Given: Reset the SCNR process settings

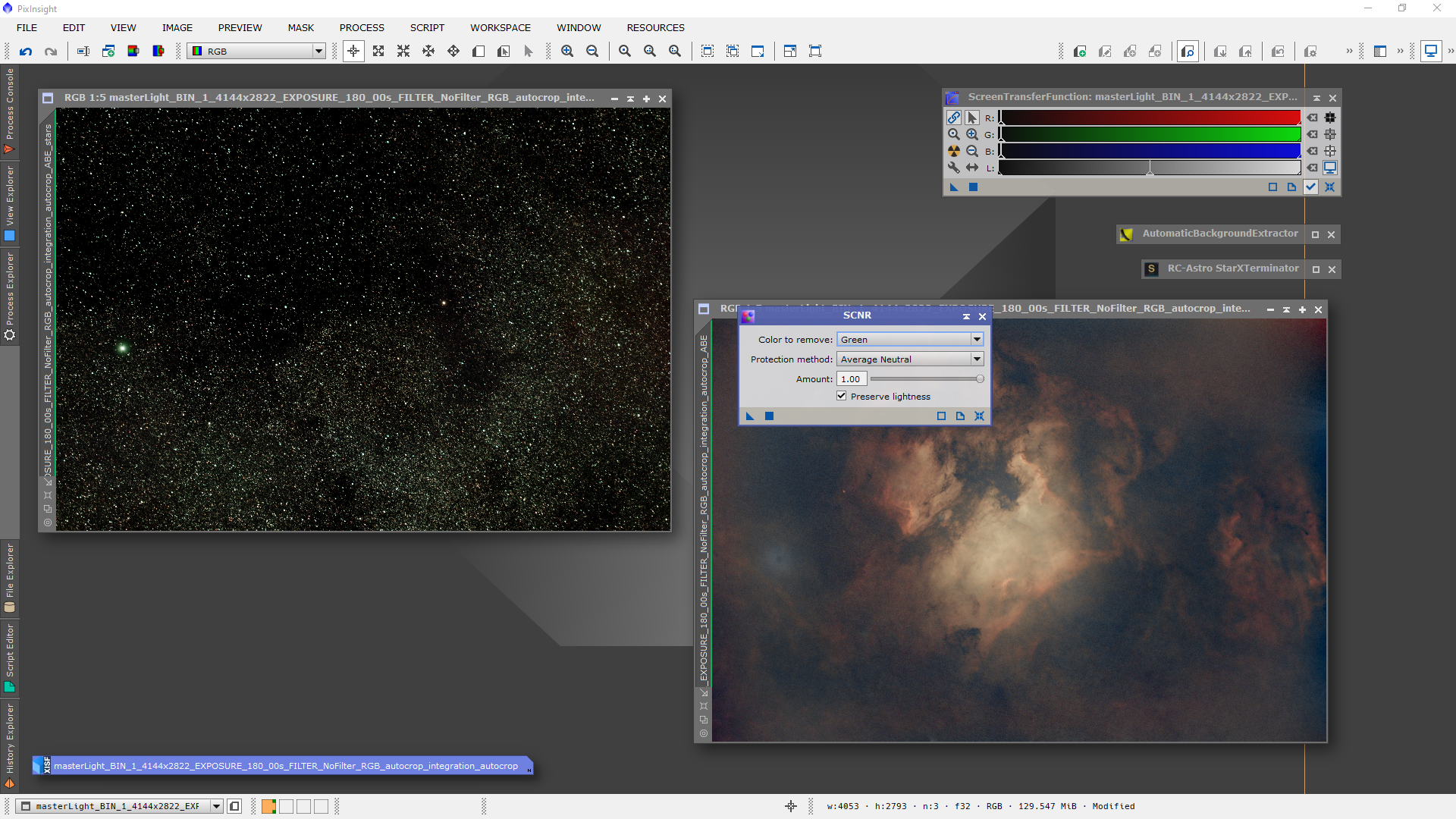Looking at the screenshot, I should tap(979, 416).
